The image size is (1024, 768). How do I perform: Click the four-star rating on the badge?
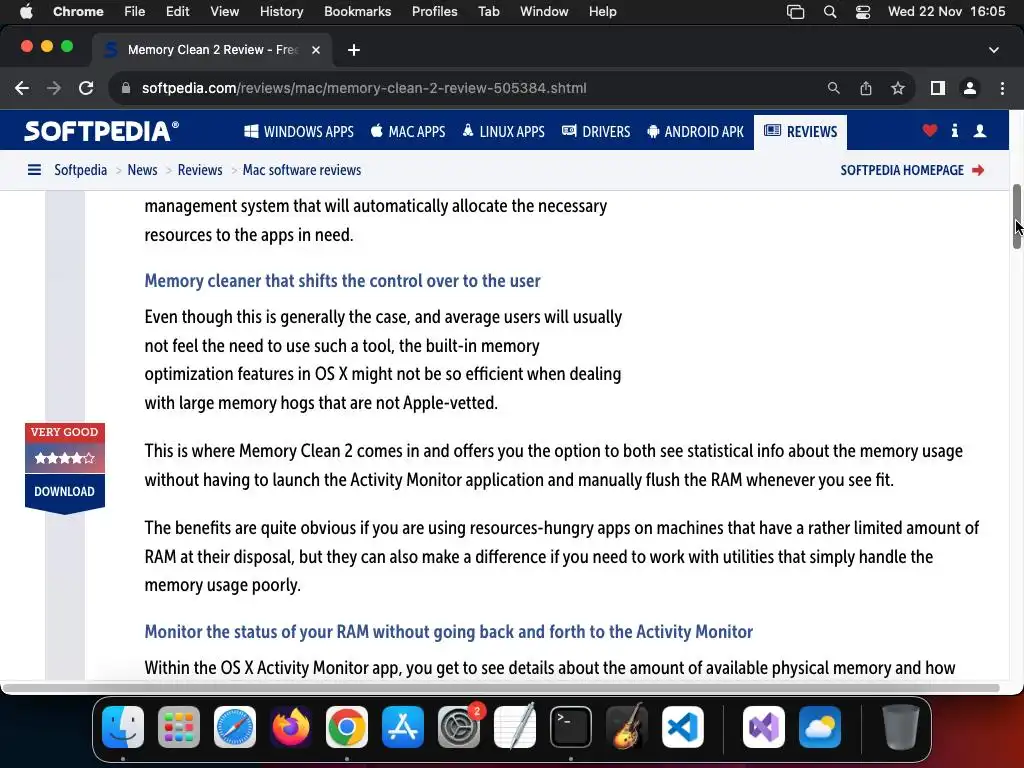pyautogui.click(x=65, y=458)
